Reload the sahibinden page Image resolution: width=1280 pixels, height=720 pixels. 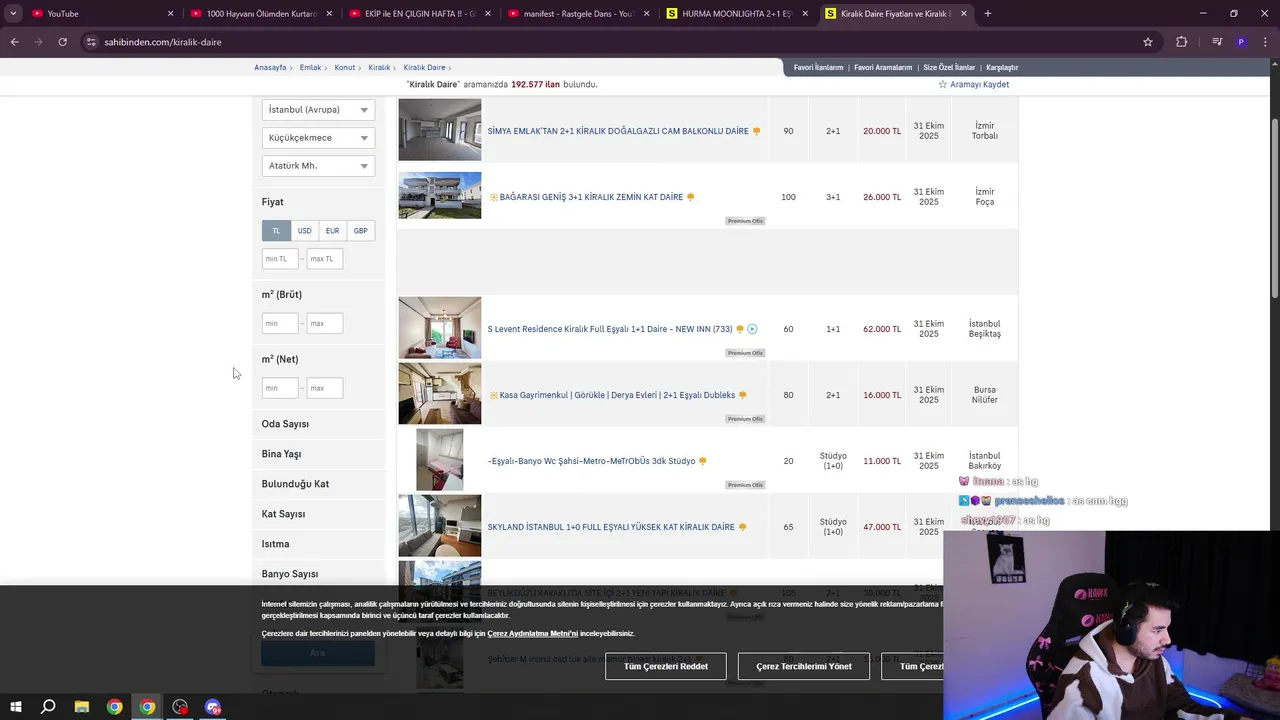click(62, 42)
